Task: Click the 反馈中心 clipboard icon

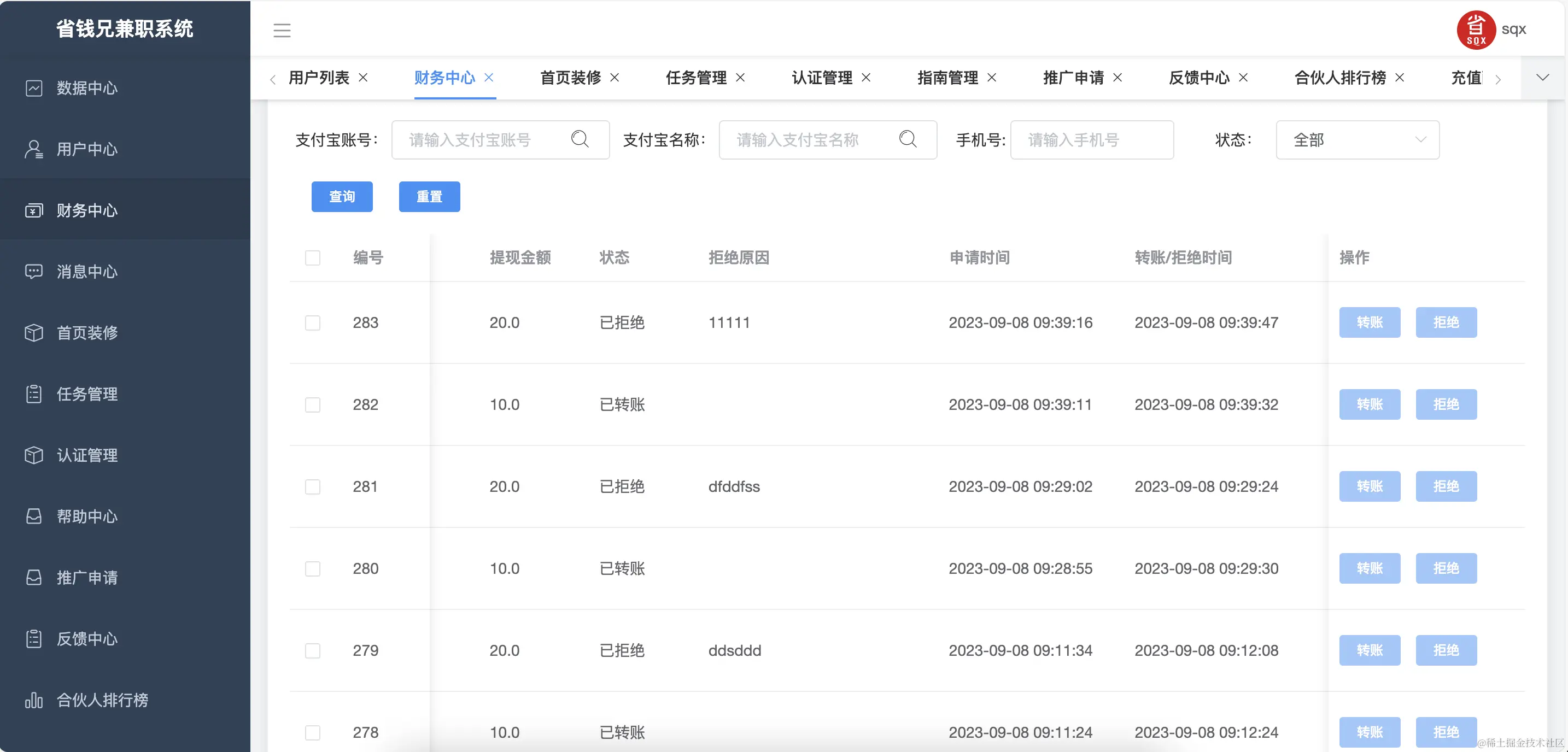Action: pyautogui.click(x=34, y=639)
